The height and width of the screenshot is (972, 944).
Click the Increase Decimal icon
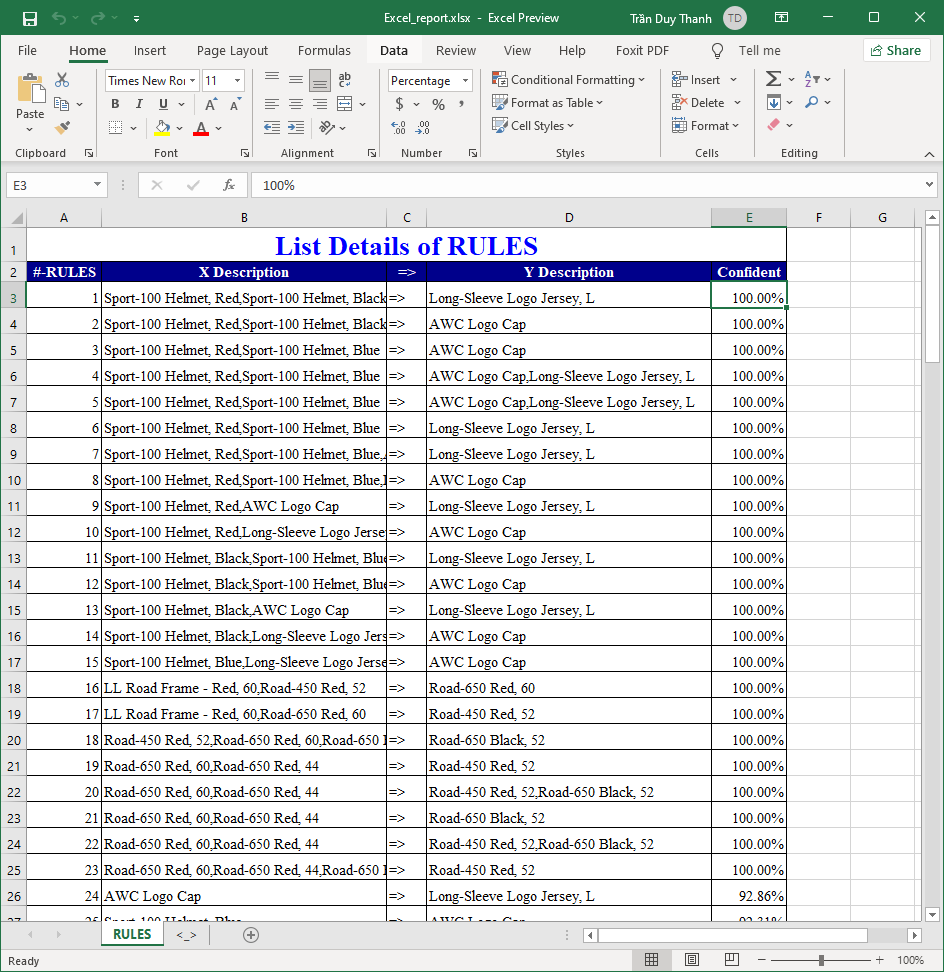tap(399, 128)
